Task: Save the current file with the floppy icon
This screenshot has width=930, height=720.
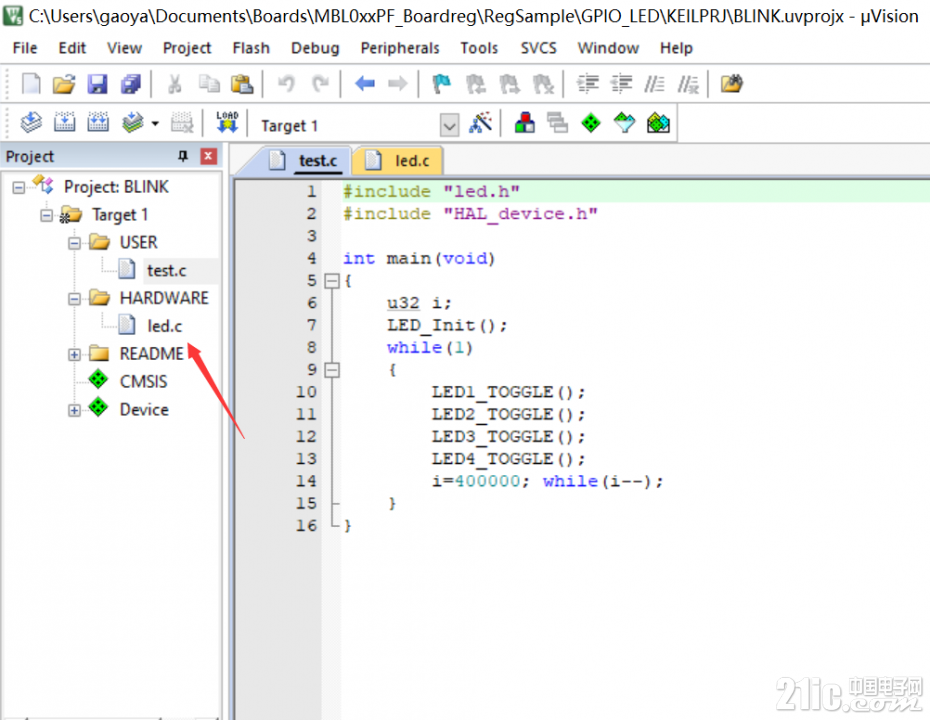Action: (x=97, y=84)
